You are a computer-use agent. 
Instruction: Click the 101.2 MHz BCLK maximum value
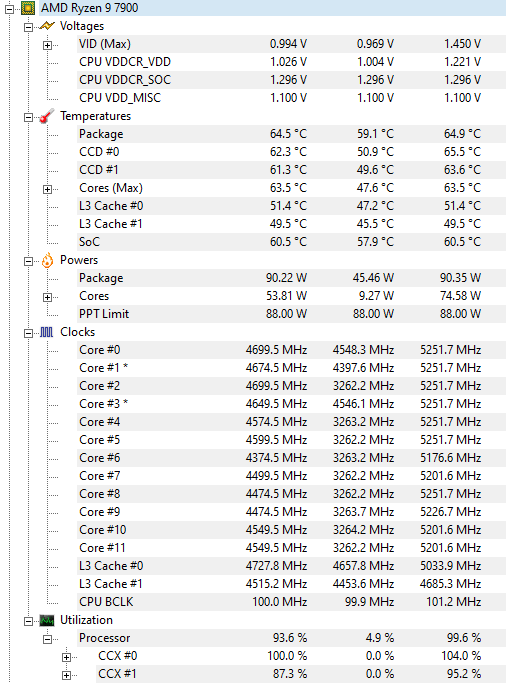coord(454,602)
